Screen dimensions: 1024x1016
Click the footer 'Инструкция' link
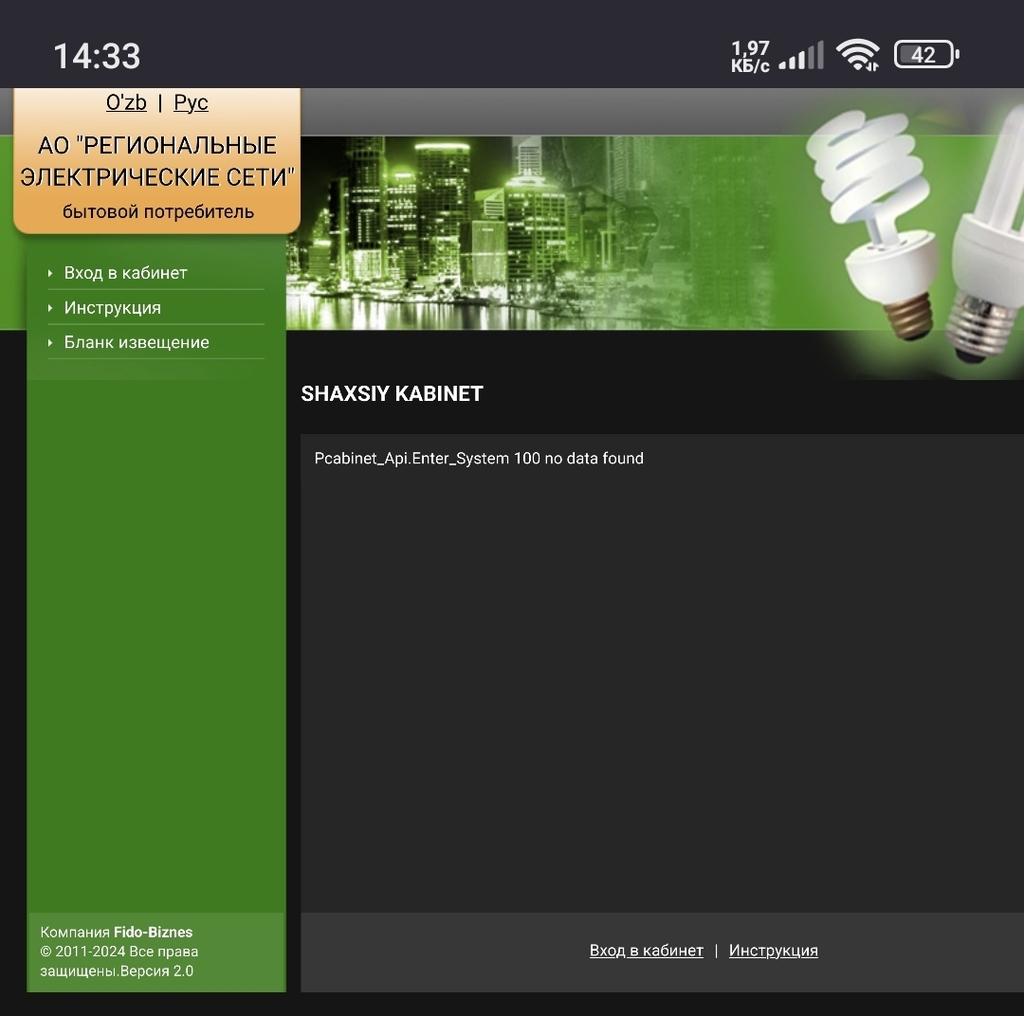pos(773,951)
